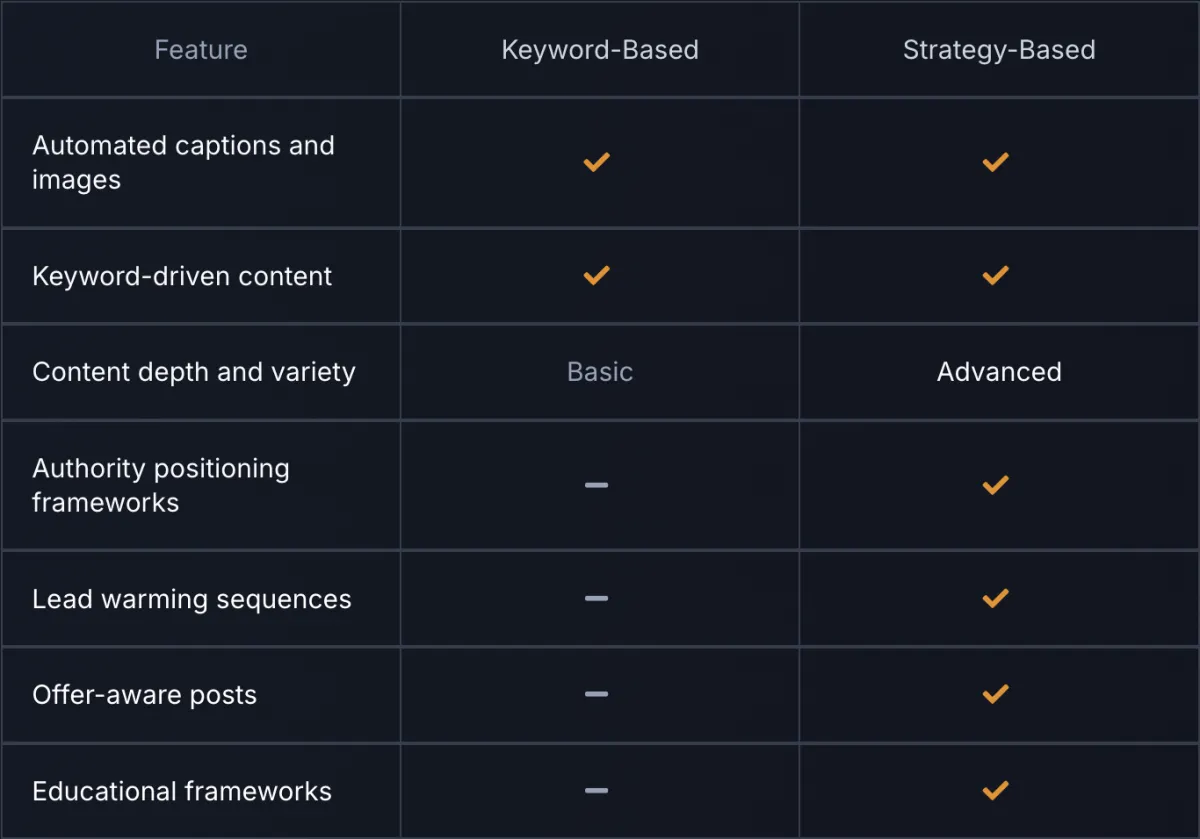Viewport: 1200px width, 839px height.
Task: Click the Strategy-Based checkmark for Offer-aware posts
Action: click(995, 694)
